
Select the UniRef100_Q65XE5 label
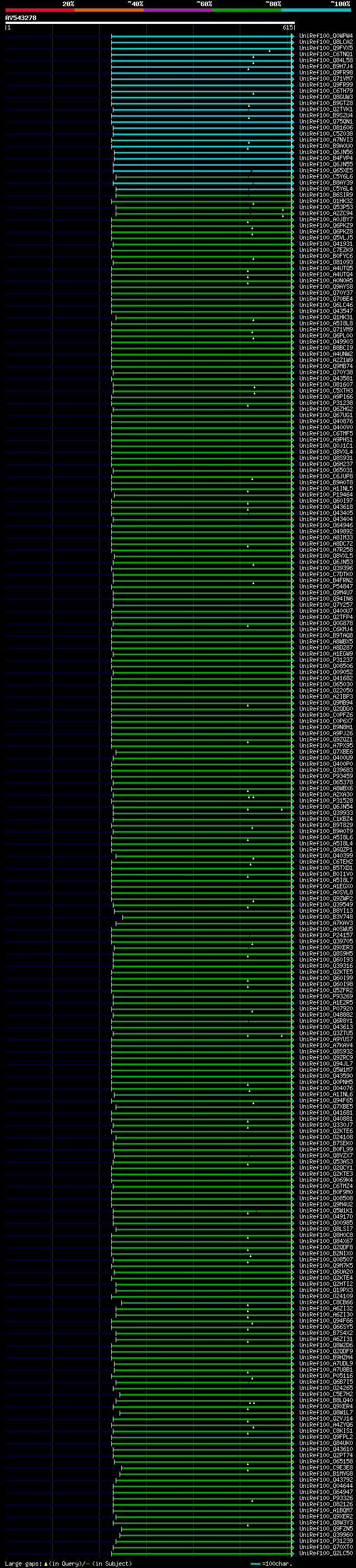point(326,170)
